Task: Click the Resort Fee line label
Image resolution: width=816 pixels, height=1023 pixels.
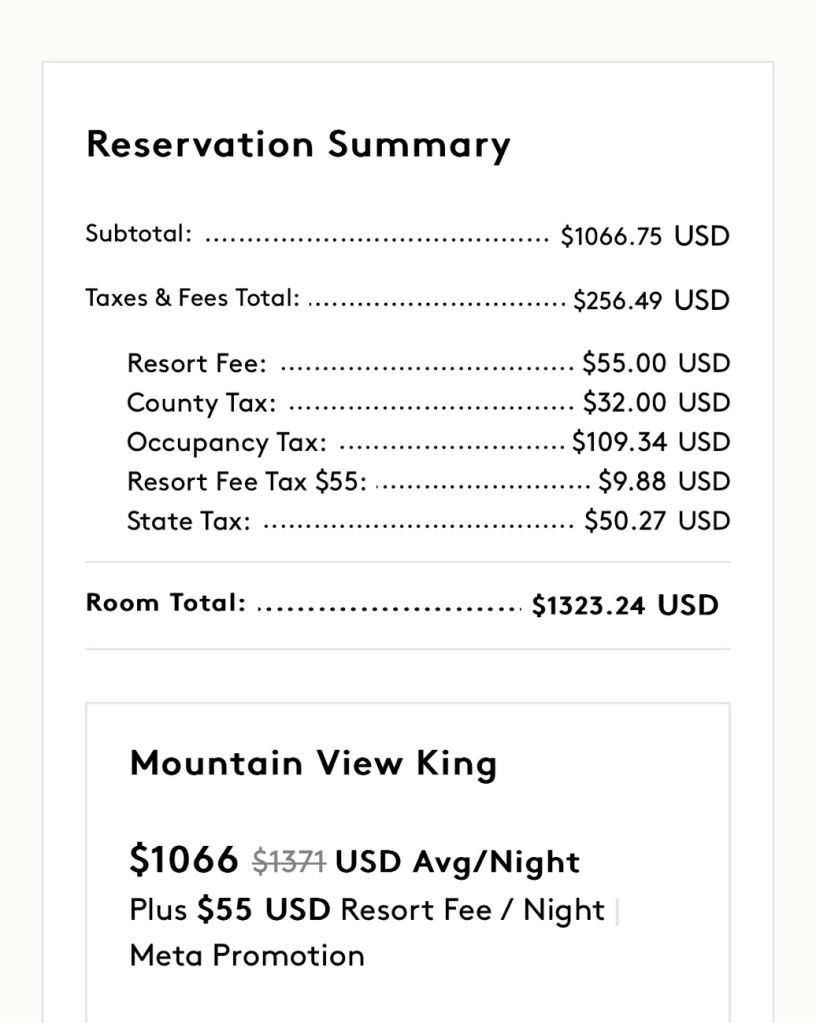Action: [197, 363]
